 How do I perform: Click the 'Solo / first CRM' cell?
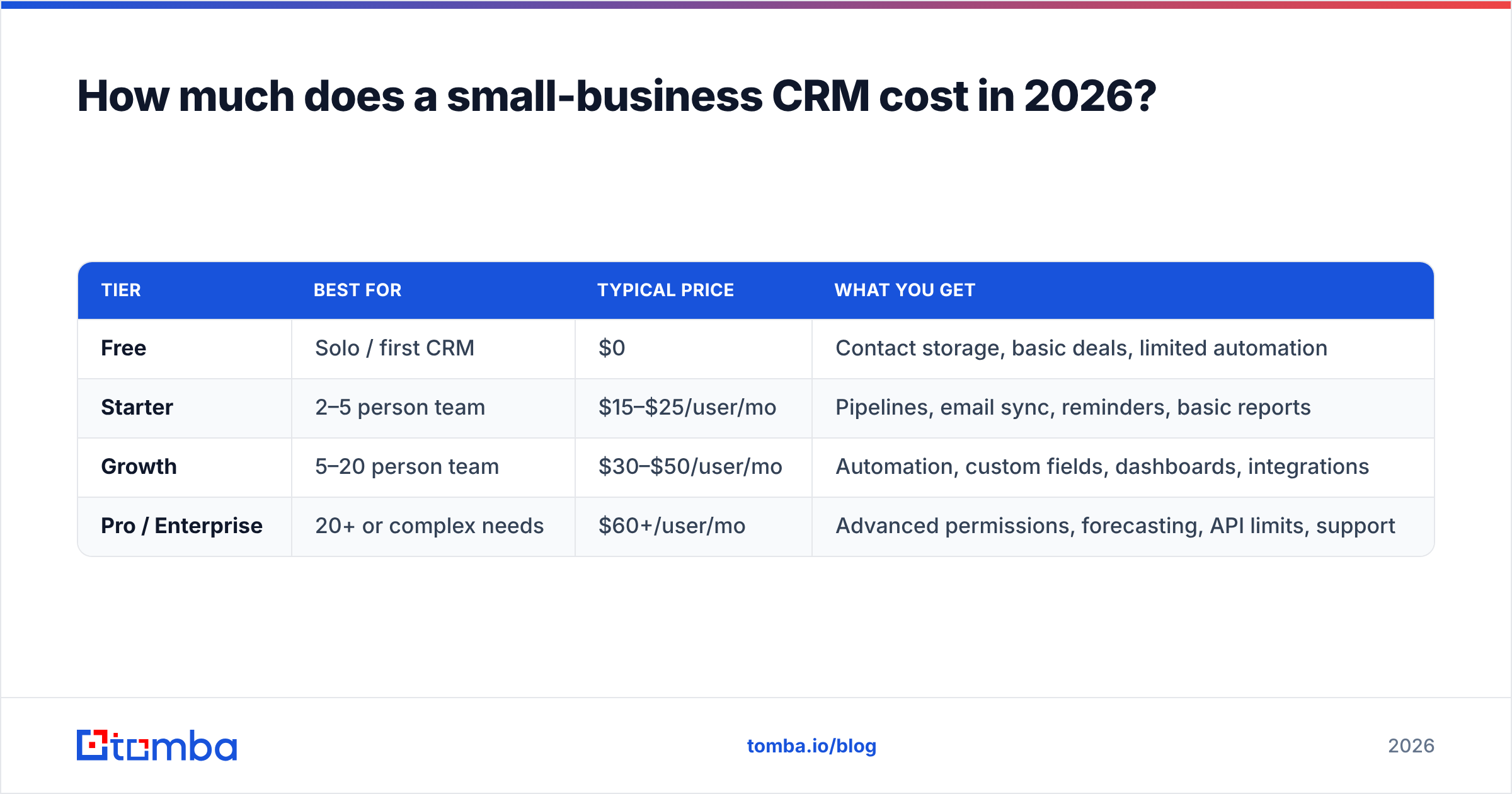(x=433, y=348)
